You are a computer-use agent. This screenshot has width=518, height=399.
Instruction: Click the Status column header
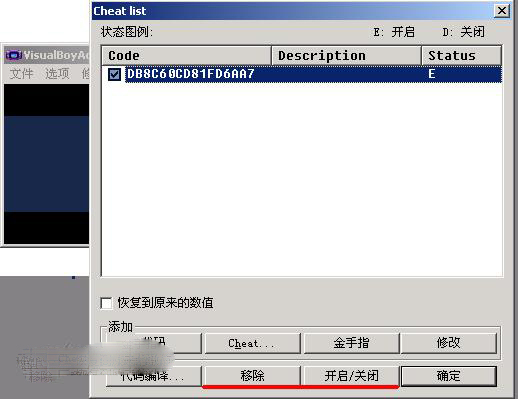click(x=461, y=55)
